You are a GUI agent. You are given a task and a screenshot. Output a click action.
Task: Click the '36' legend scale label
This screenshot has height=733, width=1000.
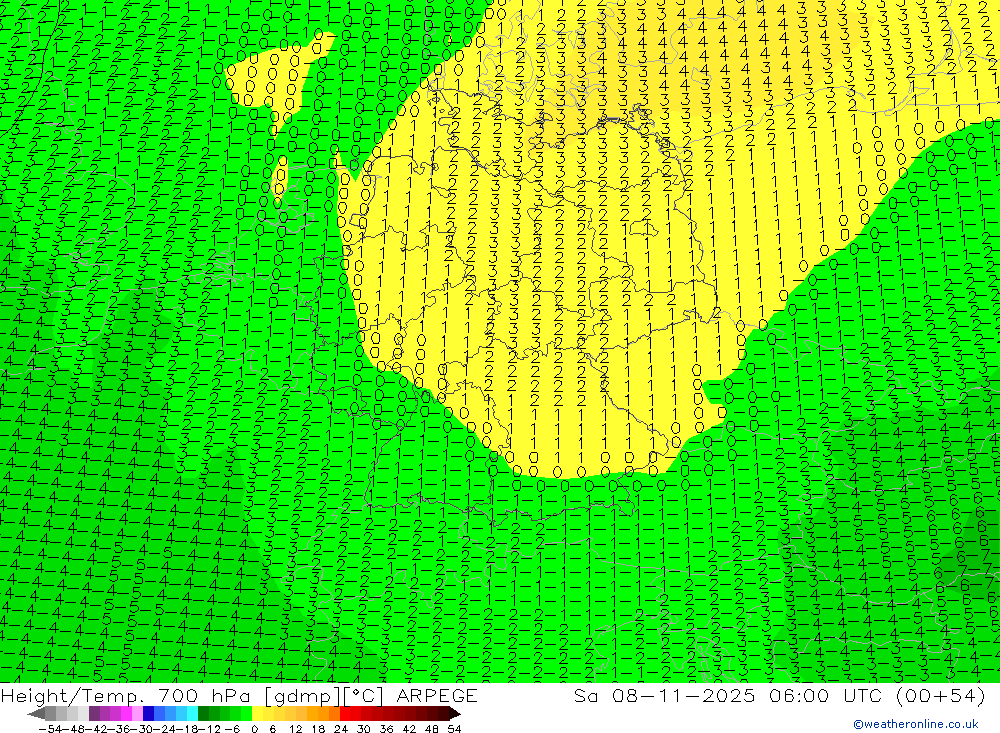(386, 729)
